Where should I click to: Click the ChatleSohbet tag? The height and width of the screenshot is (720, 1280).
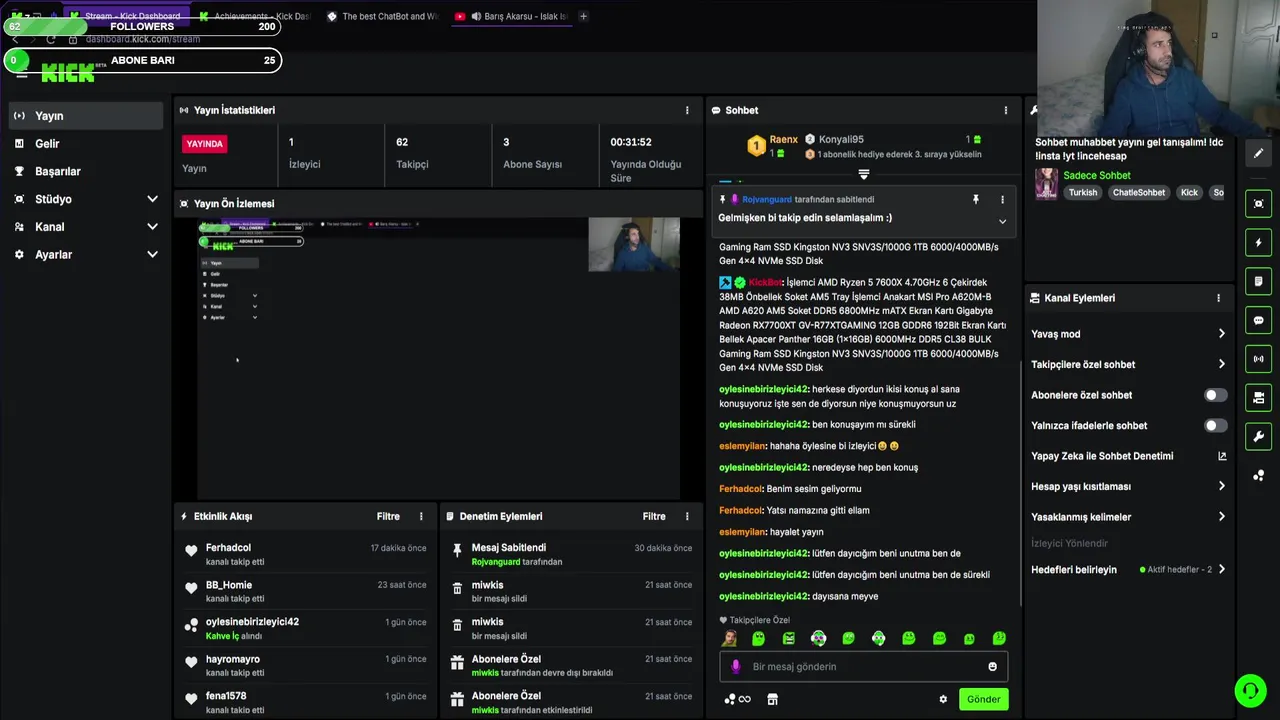pyautogui.click(x=1139, y=192)
